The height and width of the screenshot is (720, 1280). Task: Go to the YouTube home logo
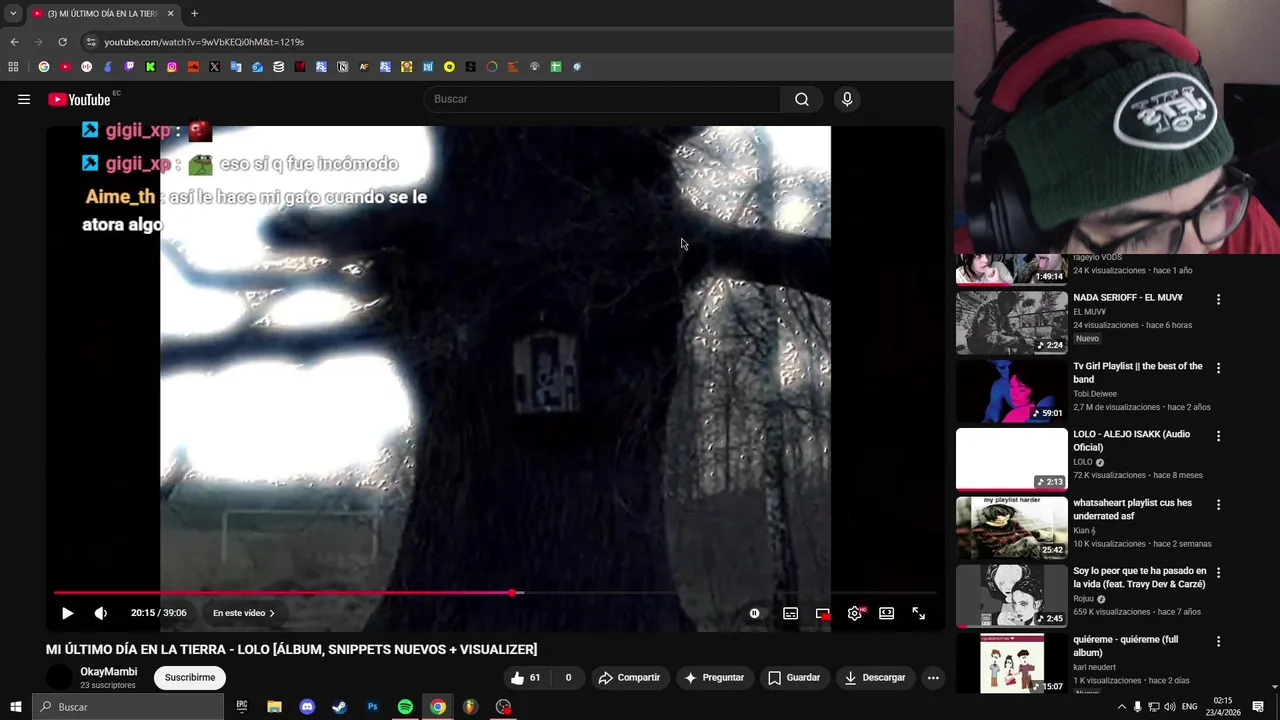click(79, 99)
